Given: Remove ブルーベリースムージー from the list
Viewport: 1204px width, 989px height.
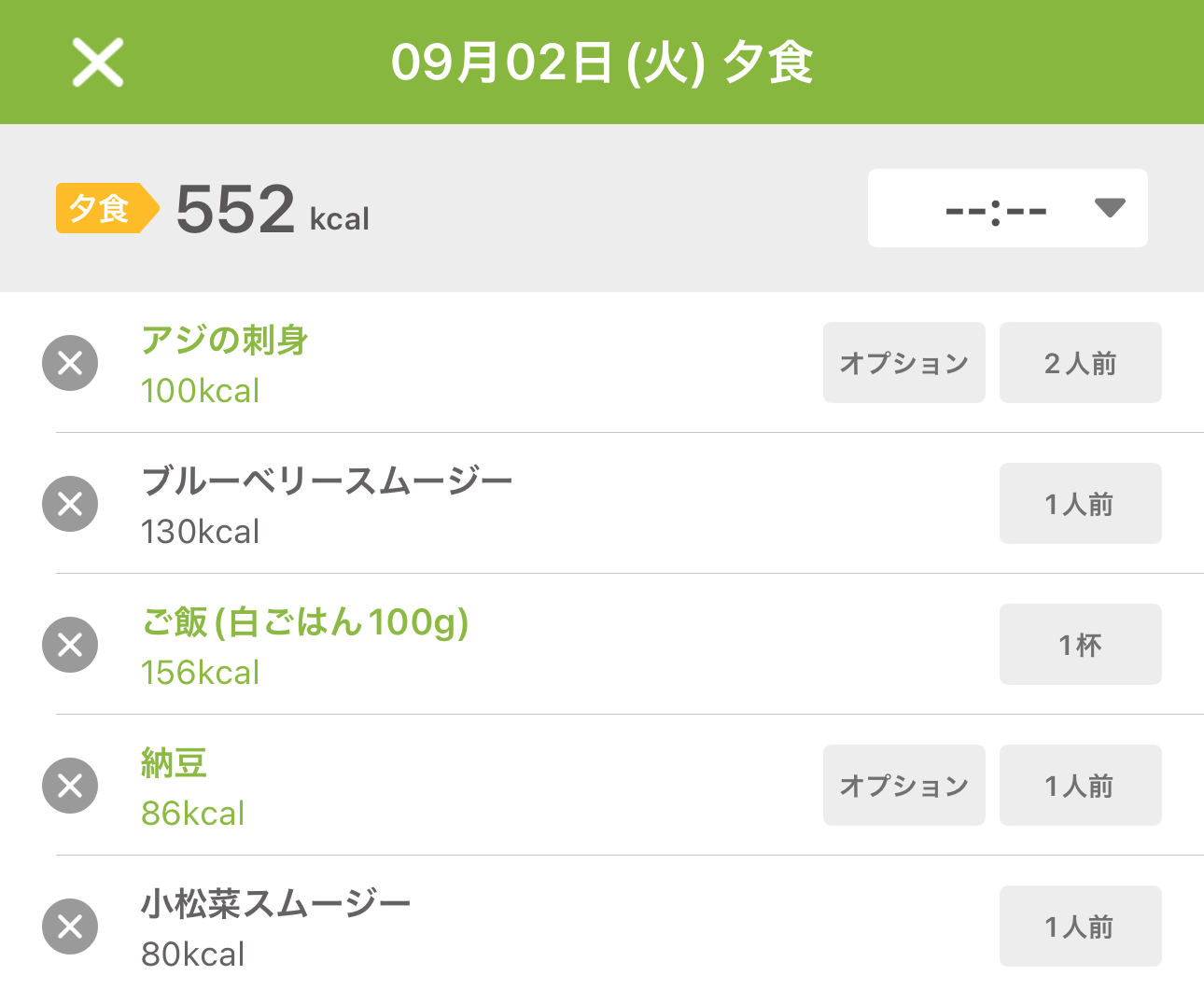Looking at the screenshot, I should click(x=70, y=504).
